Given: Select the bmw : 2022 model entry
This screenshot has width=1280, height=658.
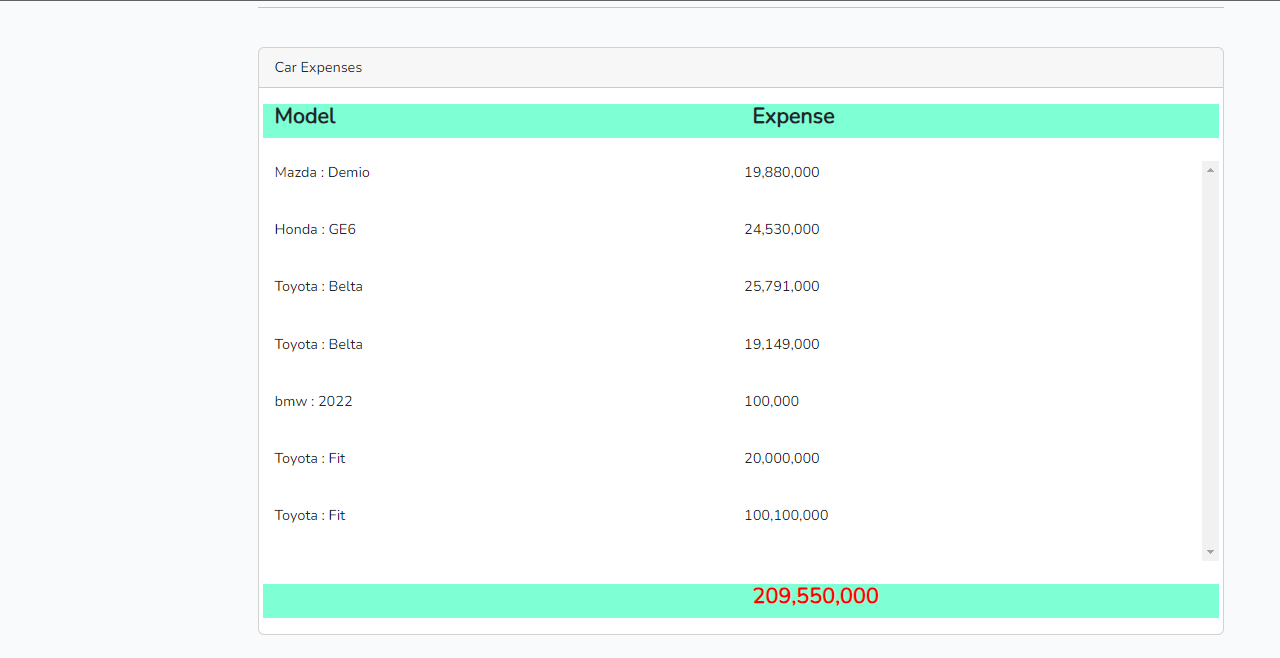Looking at the screenshot, I should 313,402.
